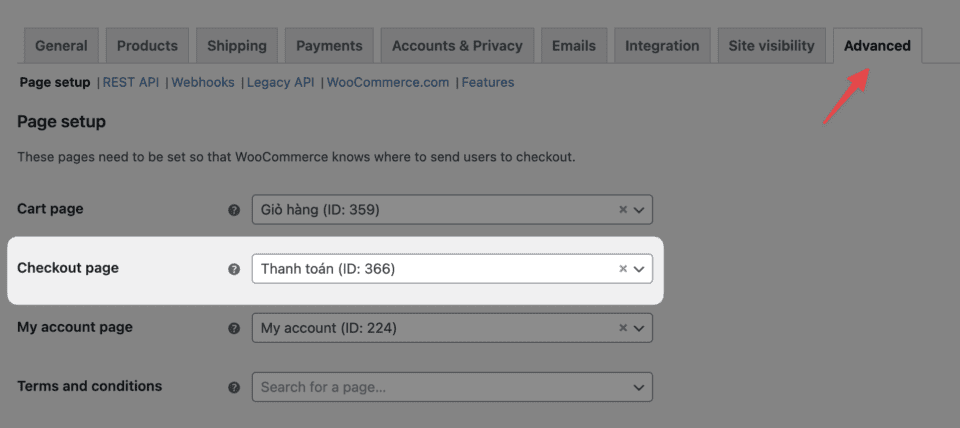The width and height of the screenshot is (960, 428).
Task: Clear the Cart page selection with x
Action: 622,210
